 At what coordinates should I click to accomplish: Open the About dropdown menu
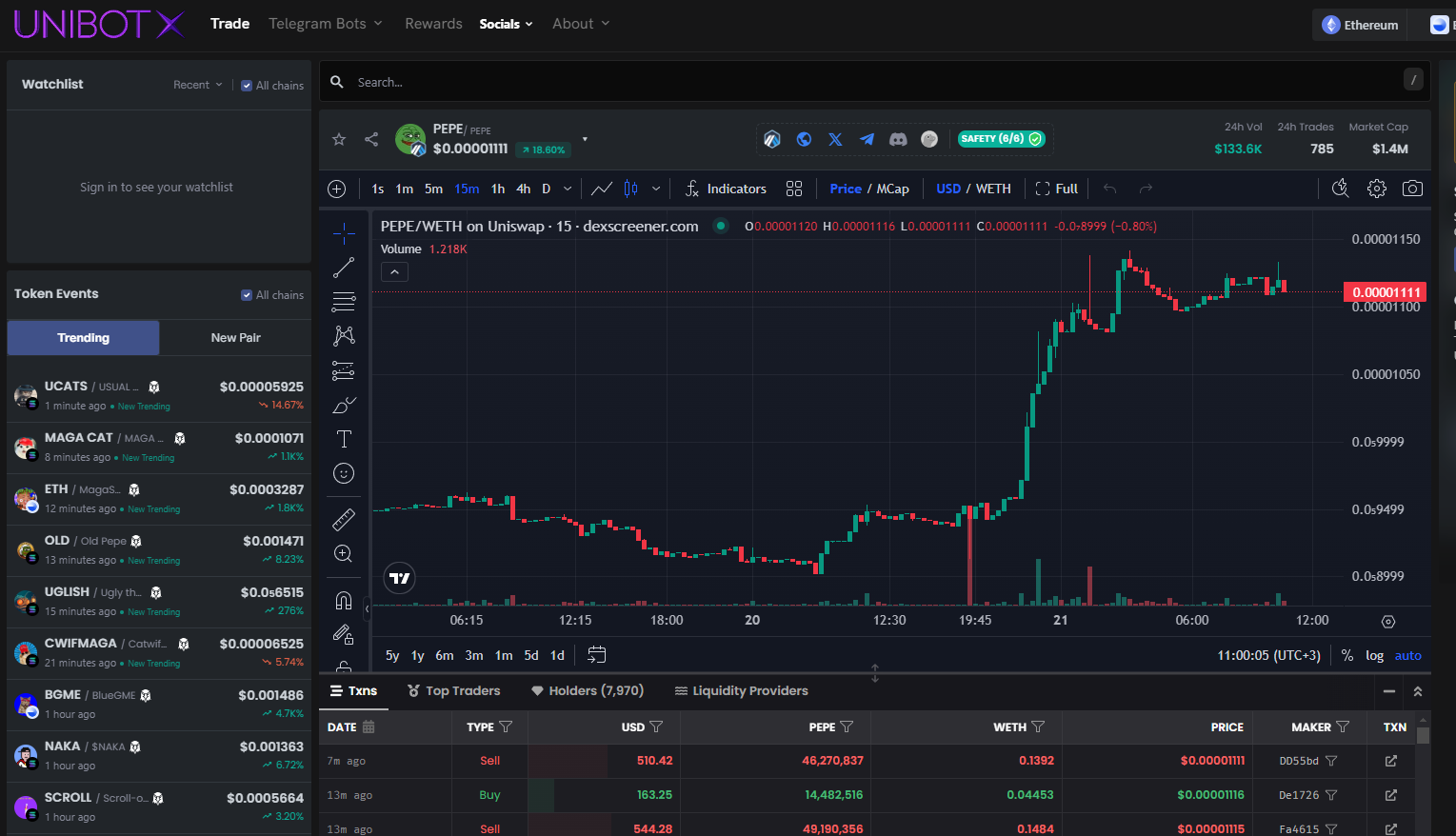581,24
